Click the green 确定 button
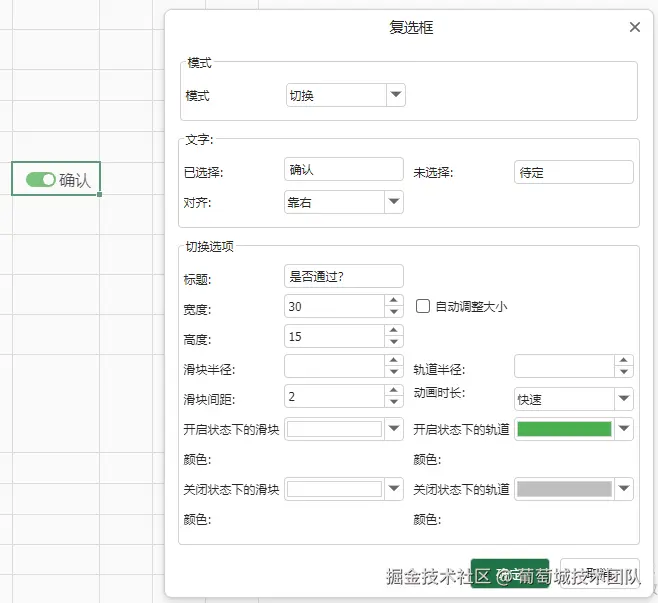658x603 pixels. (x=509, y=573)
